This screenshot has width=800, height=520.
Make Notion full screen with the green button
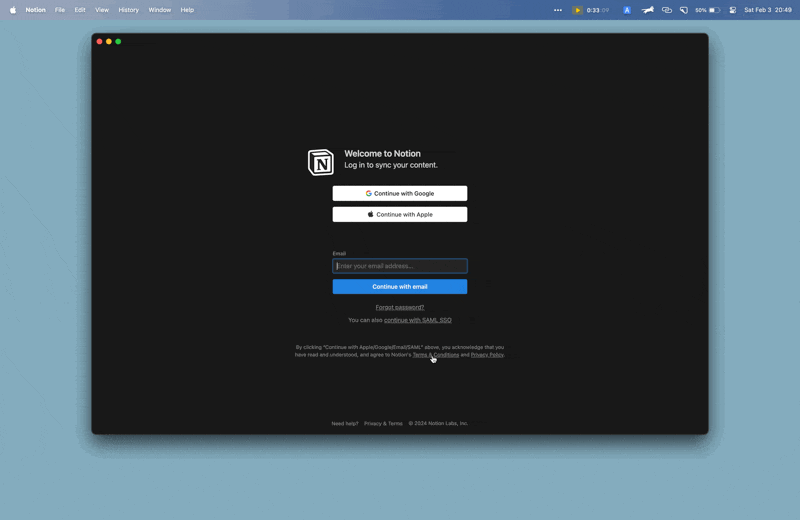point(118,41)
